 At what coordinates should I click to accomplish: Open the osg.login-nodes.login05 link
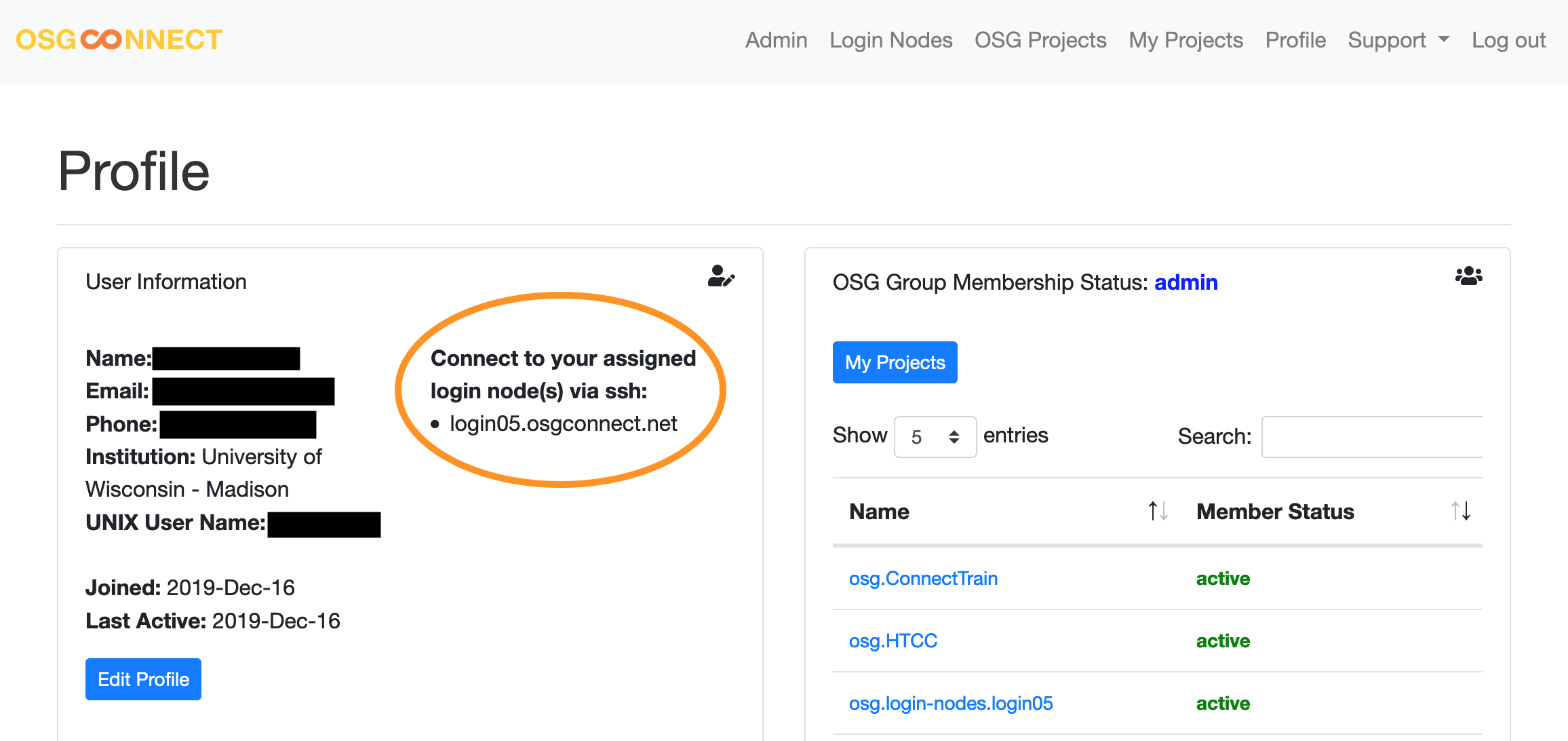pos(950,703)
